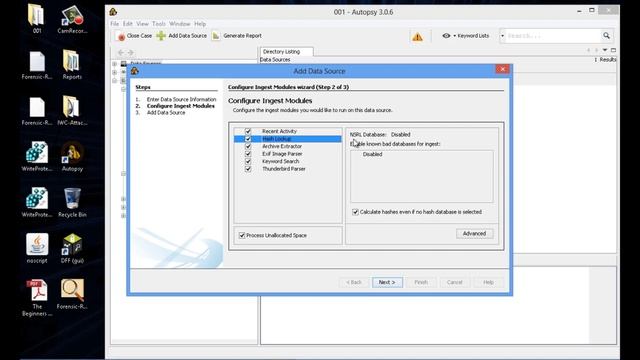This screenshot has width=640, height=360.
Task: Toggle the Exif Image Parser checkbox
Action: click(248, 154)
